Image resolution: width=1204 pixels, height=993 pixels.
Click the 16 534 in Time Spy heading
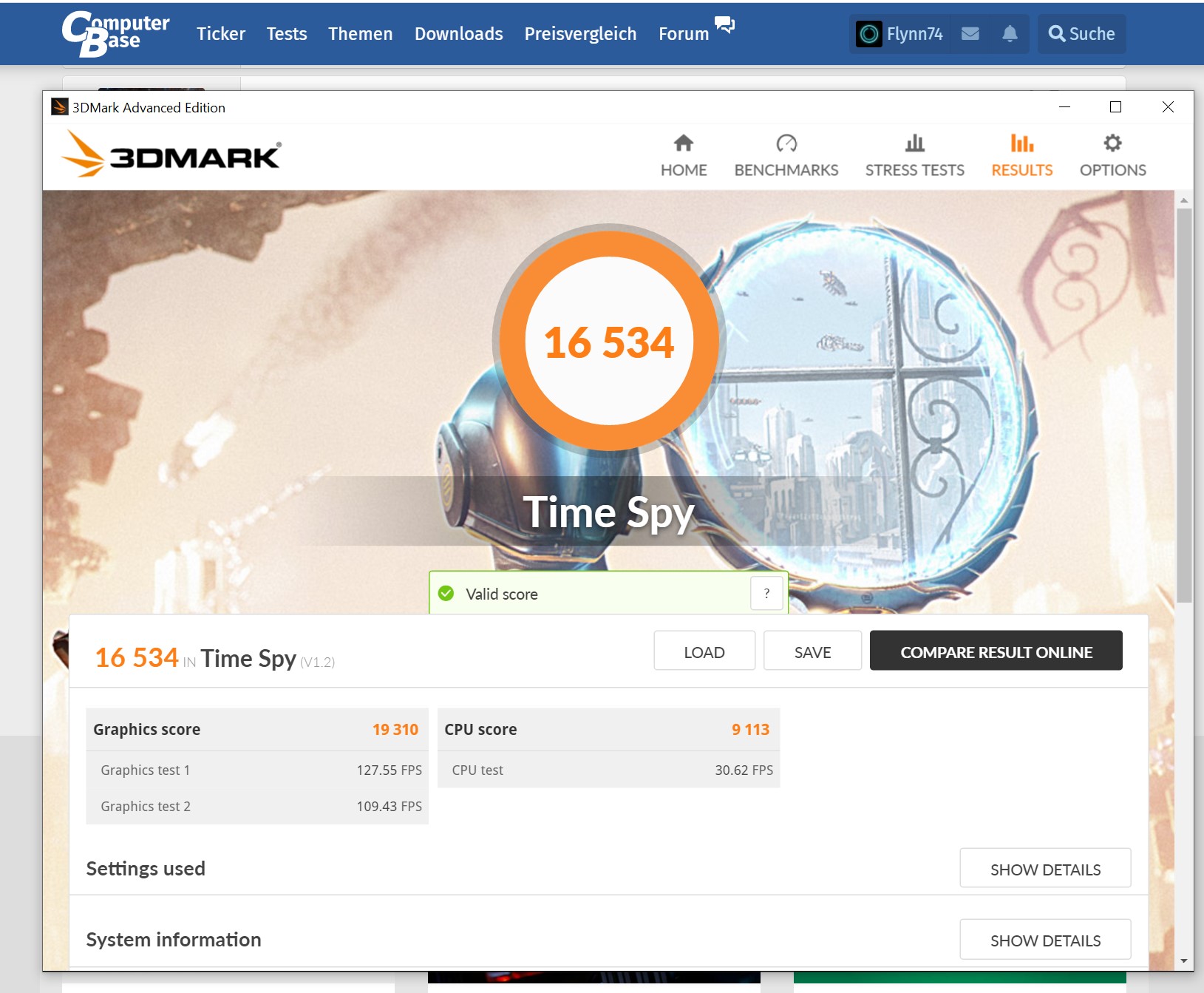(x=214, y=657)
